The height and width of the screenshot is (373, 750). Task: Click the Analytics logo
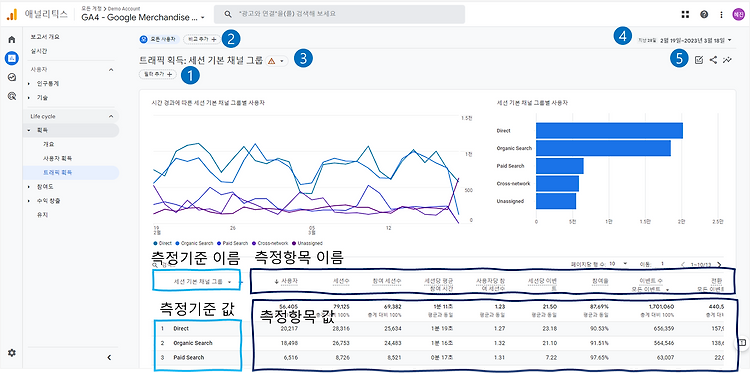11,14
